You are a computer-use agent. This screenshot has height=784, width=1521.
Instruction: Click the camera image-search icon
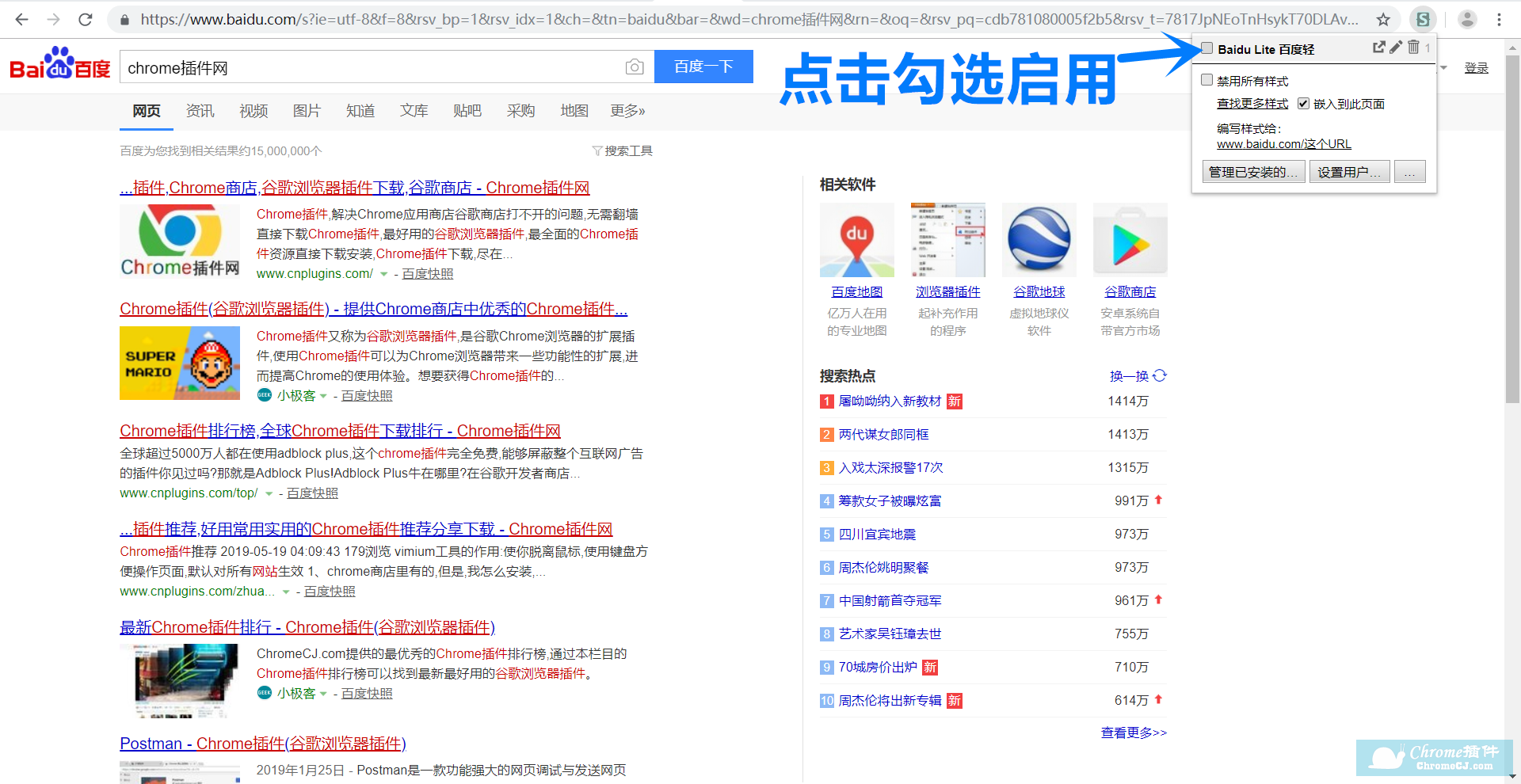(635, 67)
